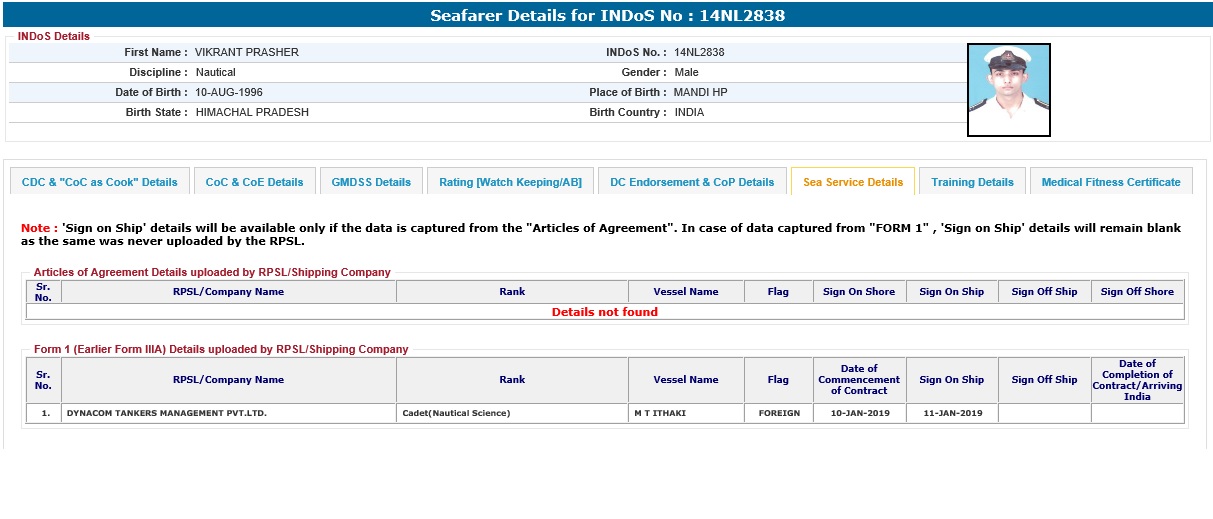Screen dimensions: 1213x519
Task: Select the Cadet(Nautical Science) rank cell
Action: pyautogui.click(x=456, y=413)
